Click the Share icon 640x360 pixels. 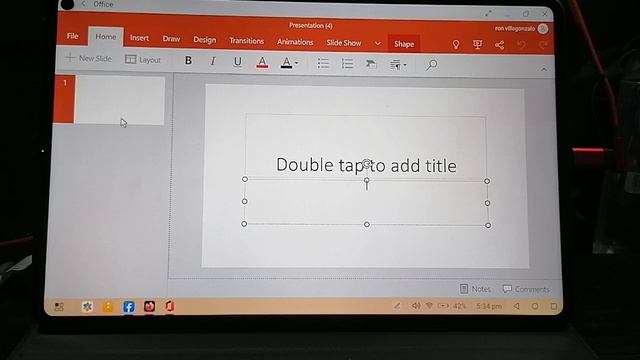click(499, 45)
